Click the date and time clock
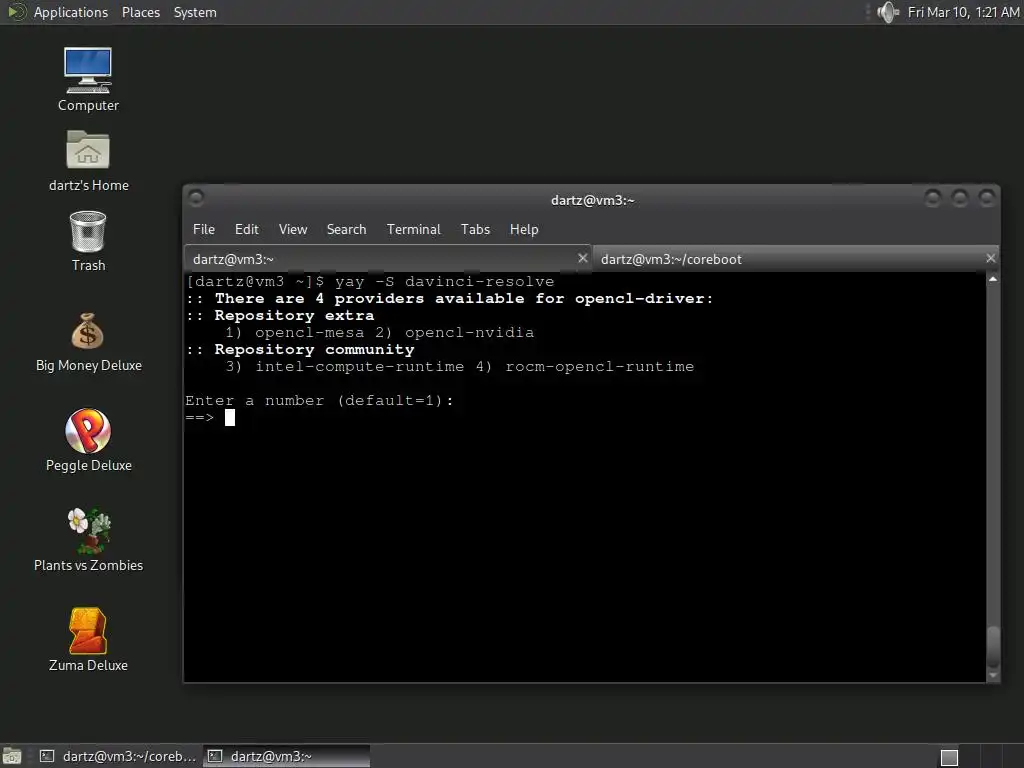The width and height of the screenshot is (1024, 768). tap(963, 12)
